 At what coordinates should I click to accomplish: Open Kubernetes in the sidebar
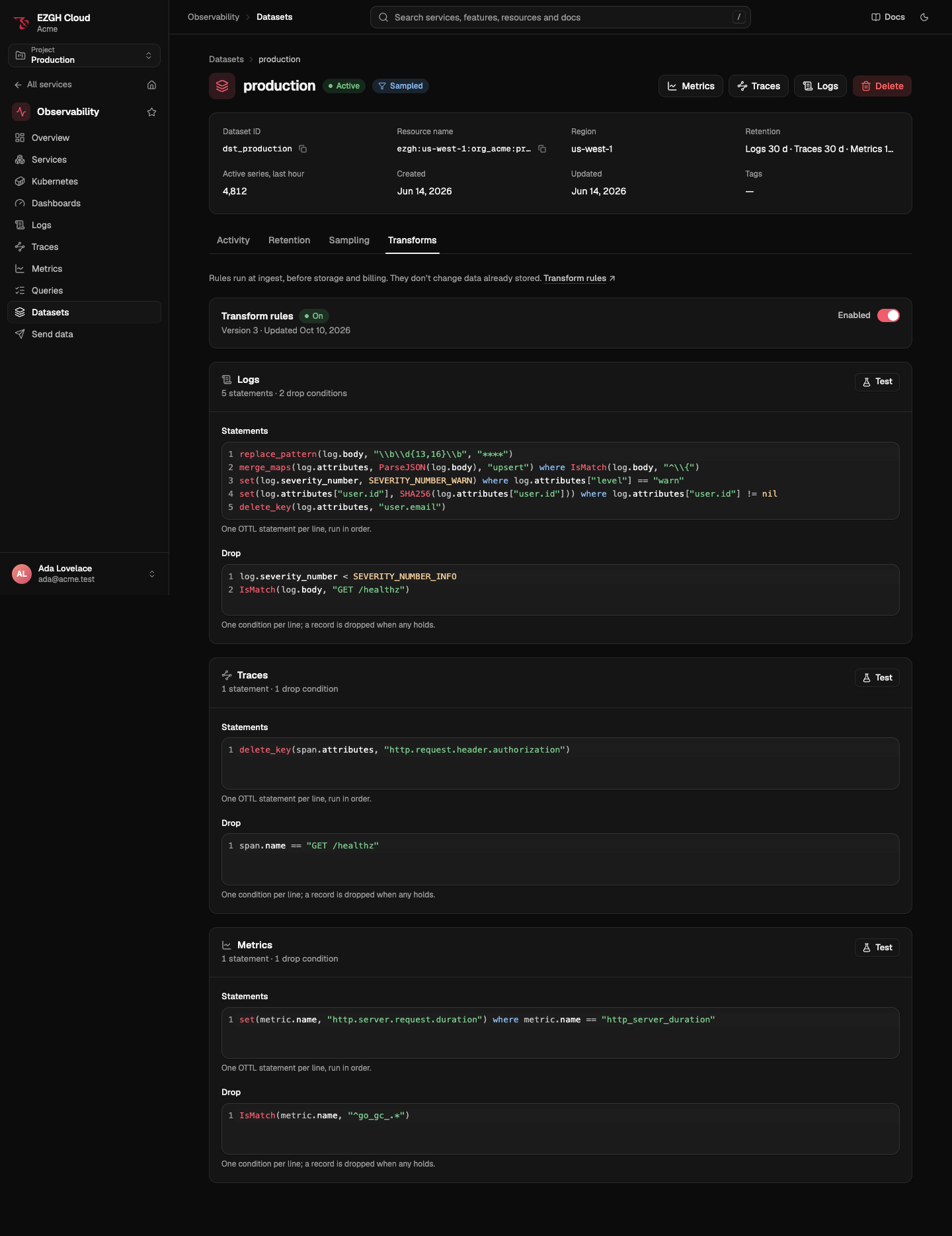[x=84, y=181]
